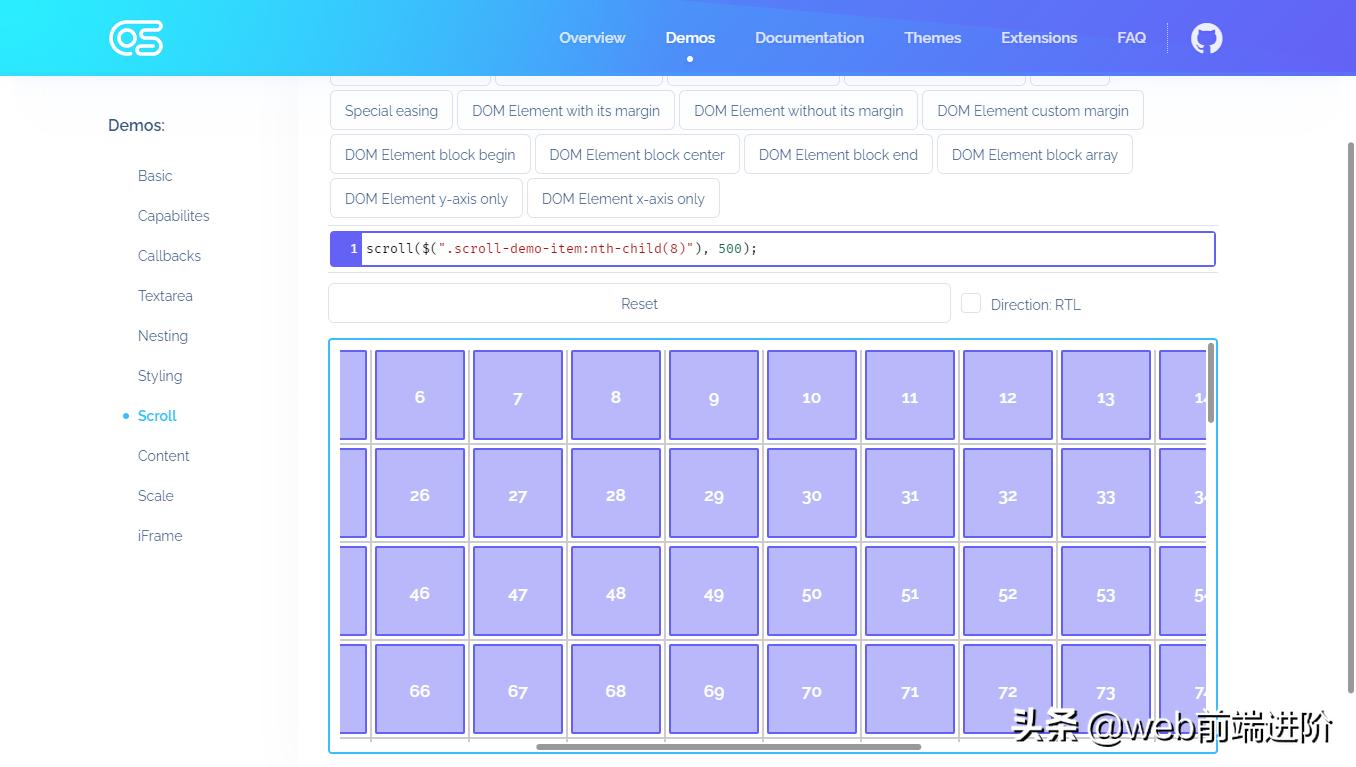Open the iFrame demo page
This screenshot has height=767, width=1356.
click(160, 535)
